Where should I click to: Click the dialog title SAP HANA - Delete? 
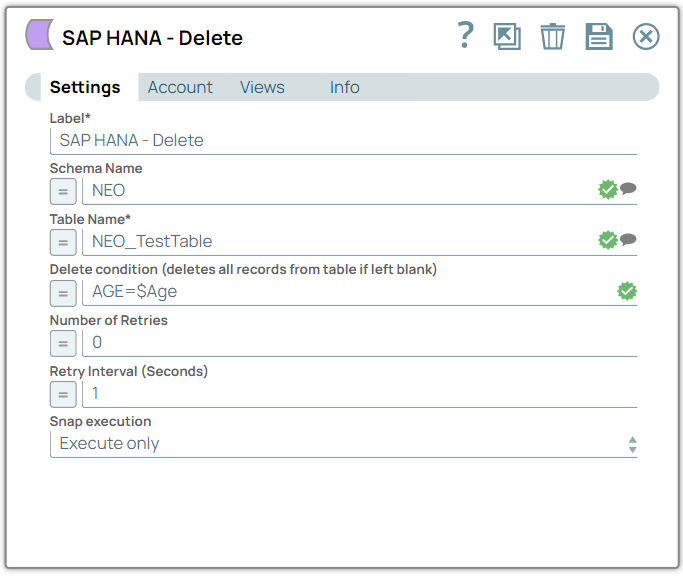pos(152,38)
